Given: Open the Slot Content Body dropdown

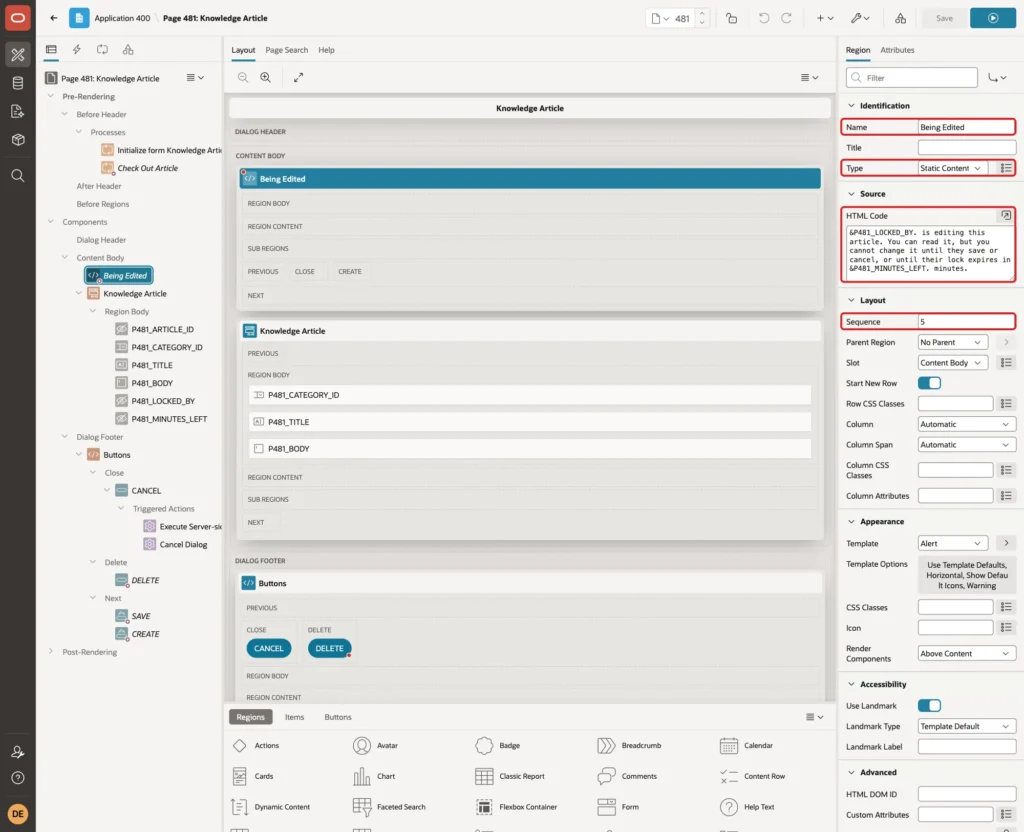Looking at the screenshot, I should 952,362.
